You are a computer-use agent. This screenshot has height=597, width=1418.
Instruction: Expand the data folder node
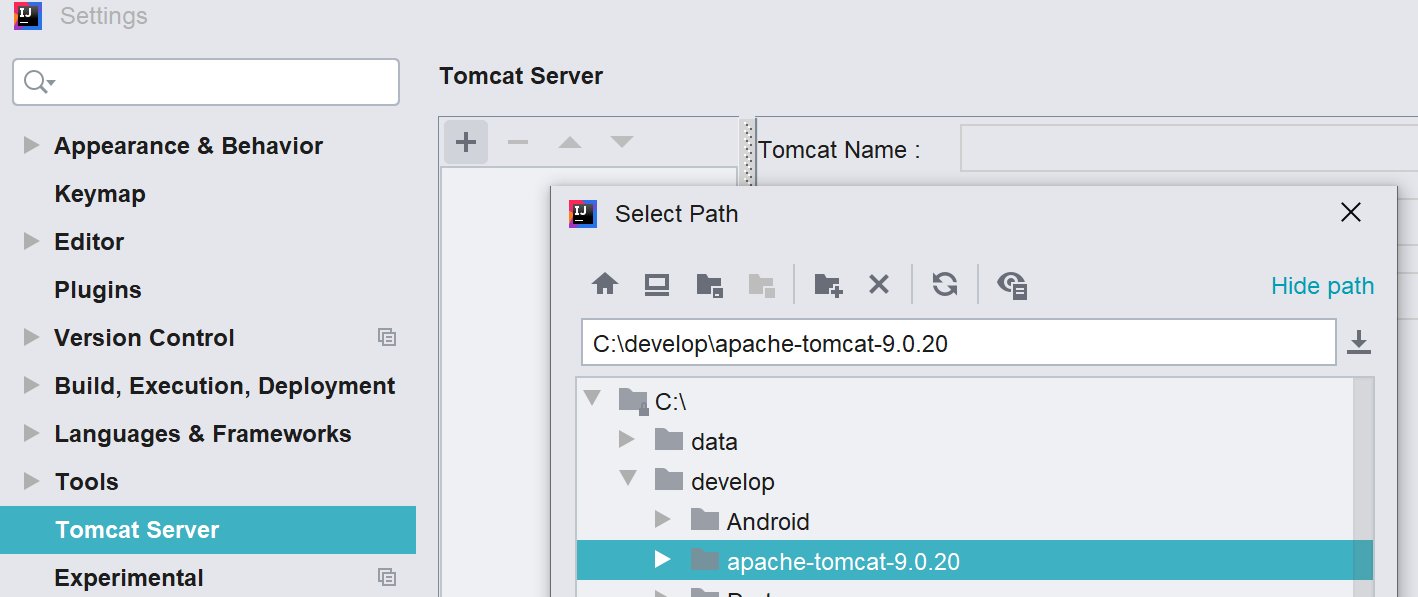tap(627, 439)
